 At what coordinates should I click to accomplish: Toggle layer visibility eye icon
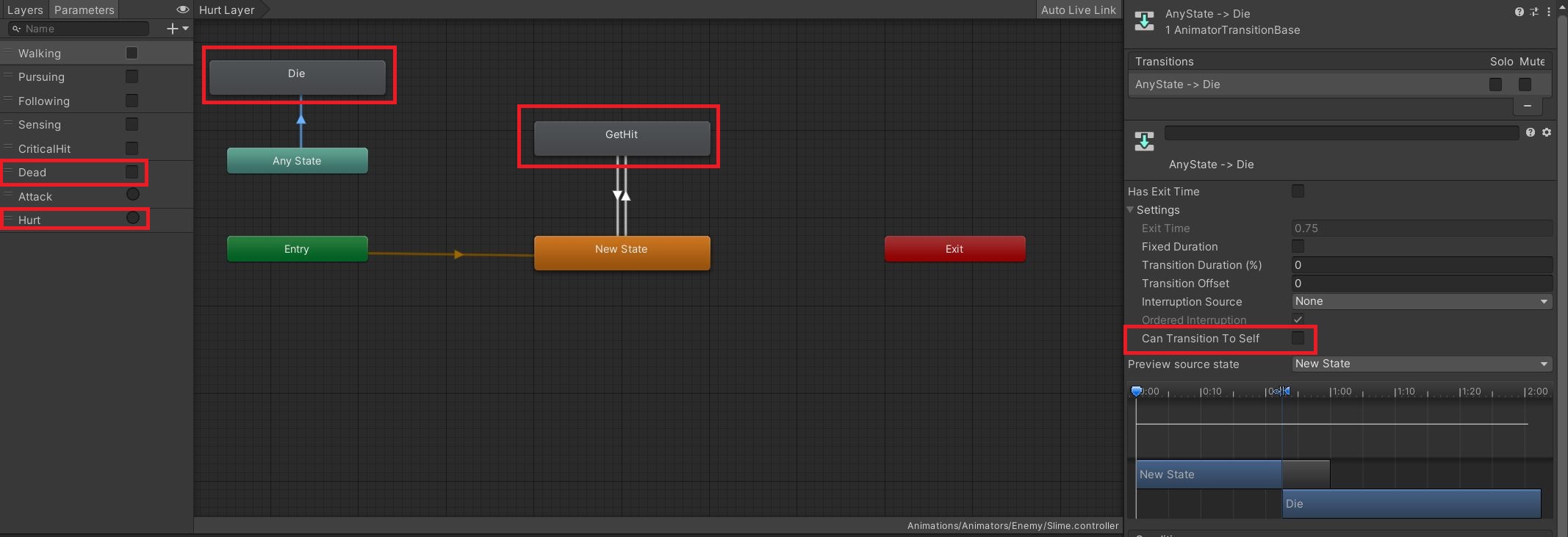[183, 10]
